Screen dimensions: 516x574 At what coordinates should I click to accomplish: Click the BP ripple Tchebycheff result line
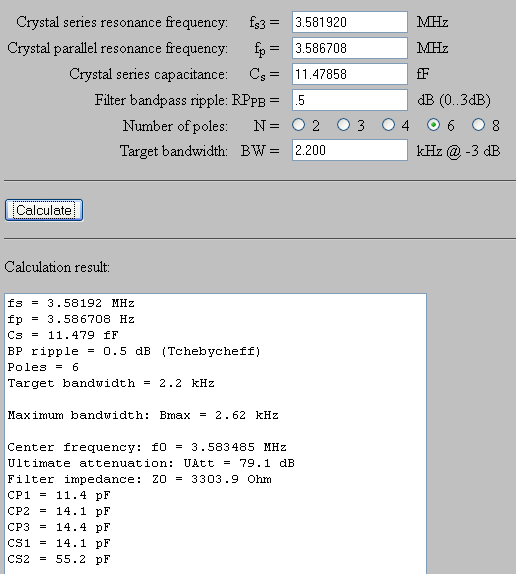[134, 351]
